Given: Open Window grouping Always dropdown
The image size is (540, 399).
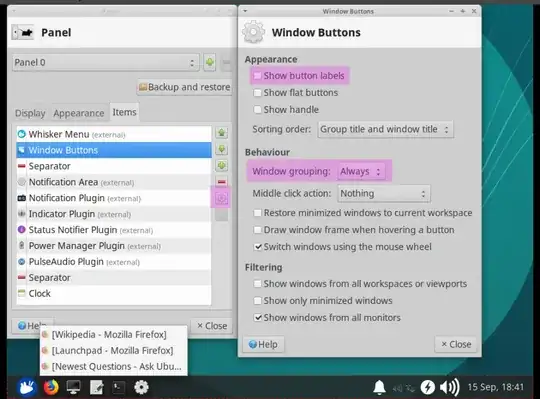Looking at the screenshot, I should (x=361, y=171).
